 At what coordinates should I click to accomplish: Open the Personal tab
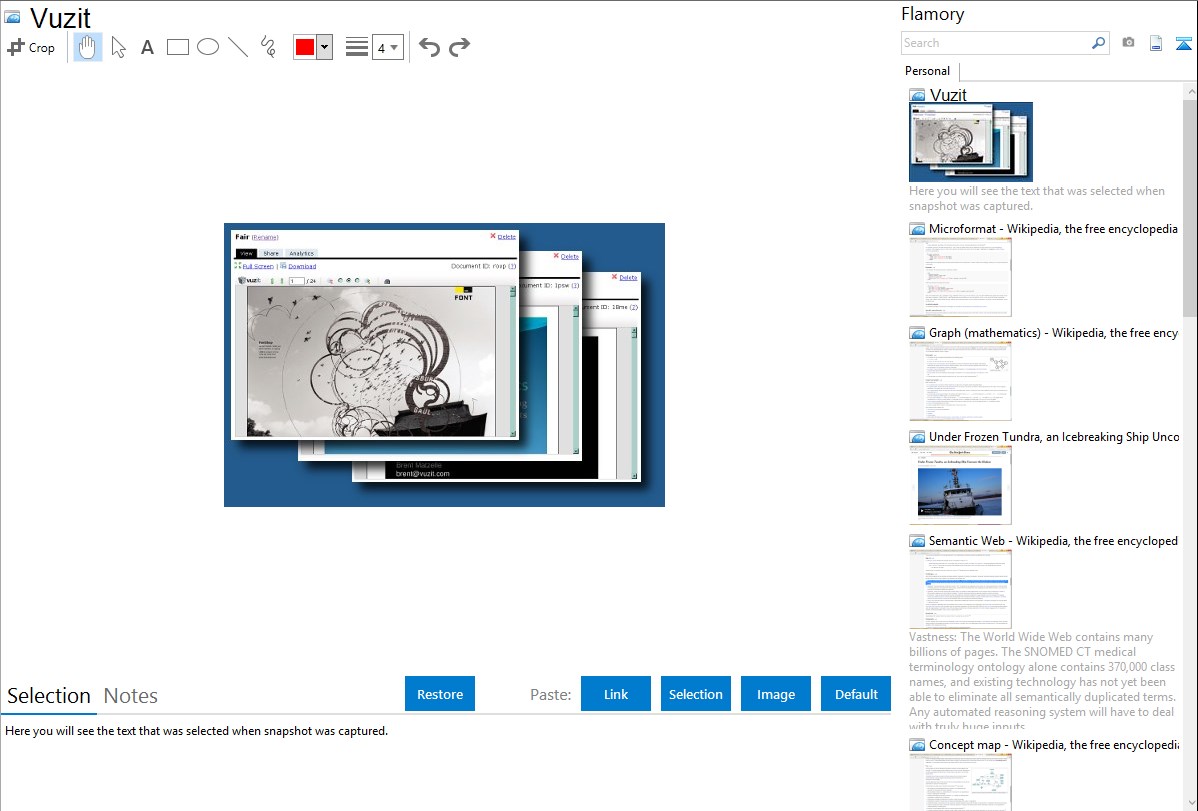[x=928, y=70]
